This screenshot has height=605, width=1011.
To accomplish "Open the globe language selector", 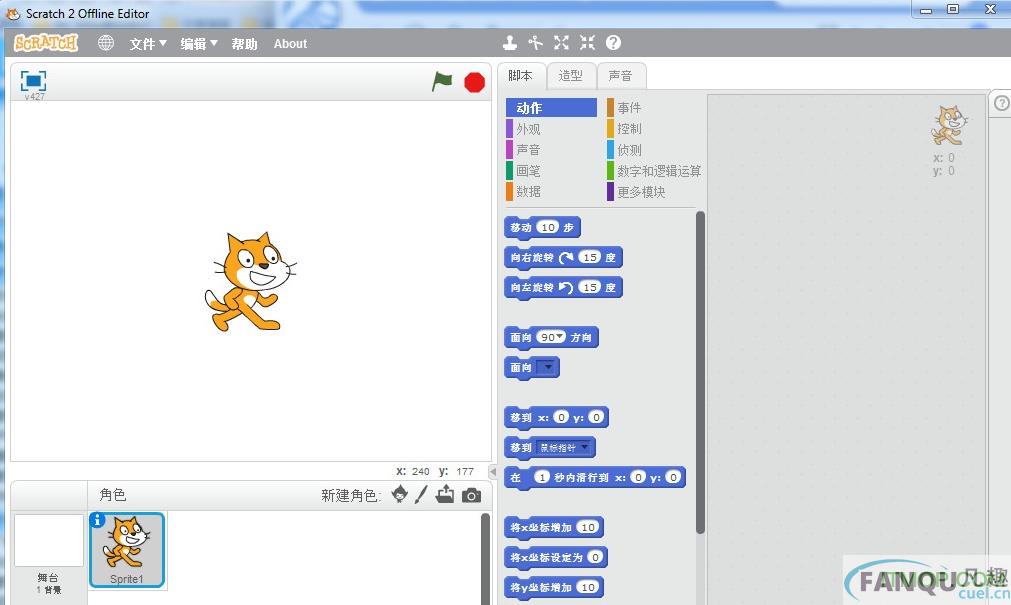I will point(106,43).
